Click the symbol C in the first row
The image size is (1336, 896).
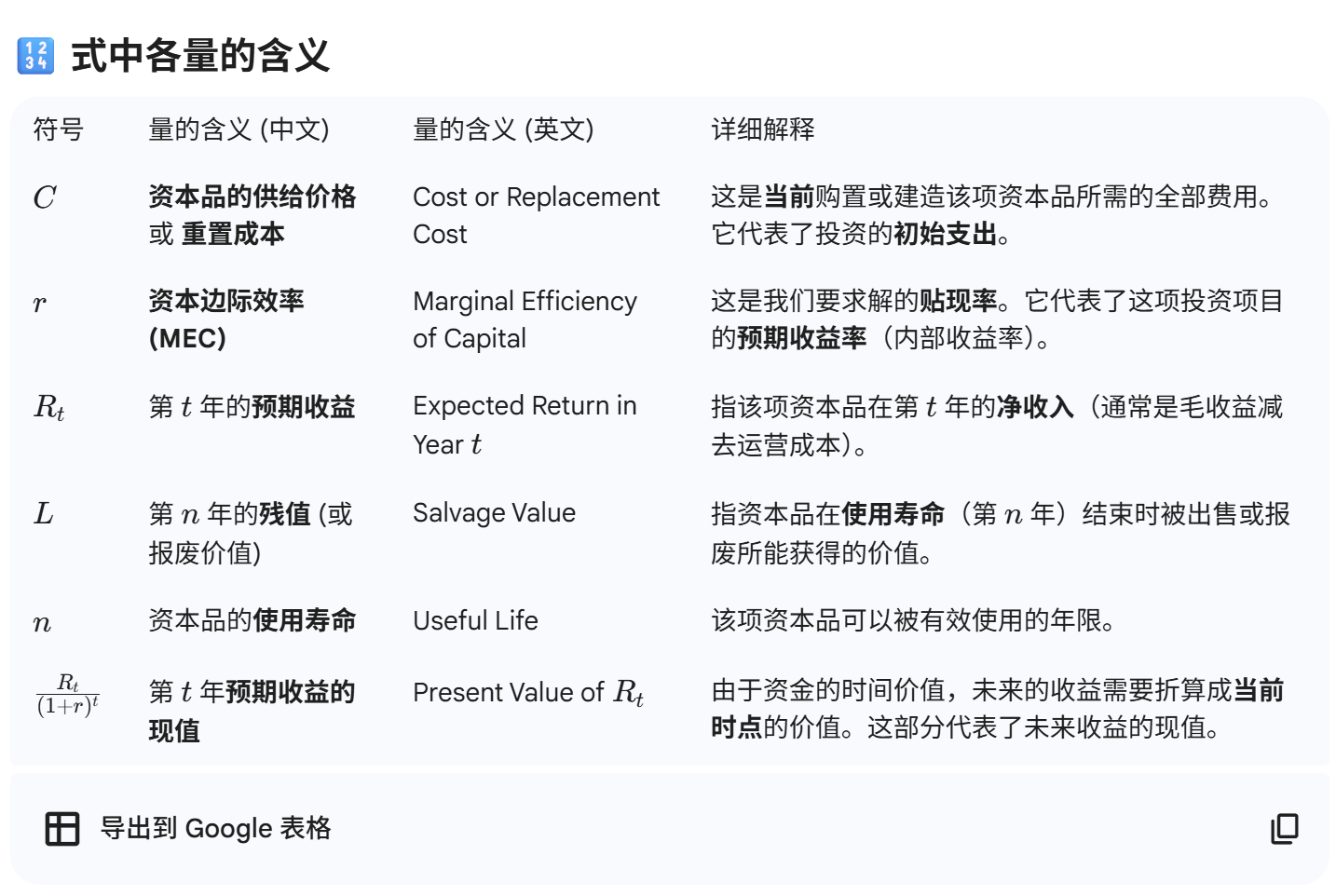tap(44, 197)
